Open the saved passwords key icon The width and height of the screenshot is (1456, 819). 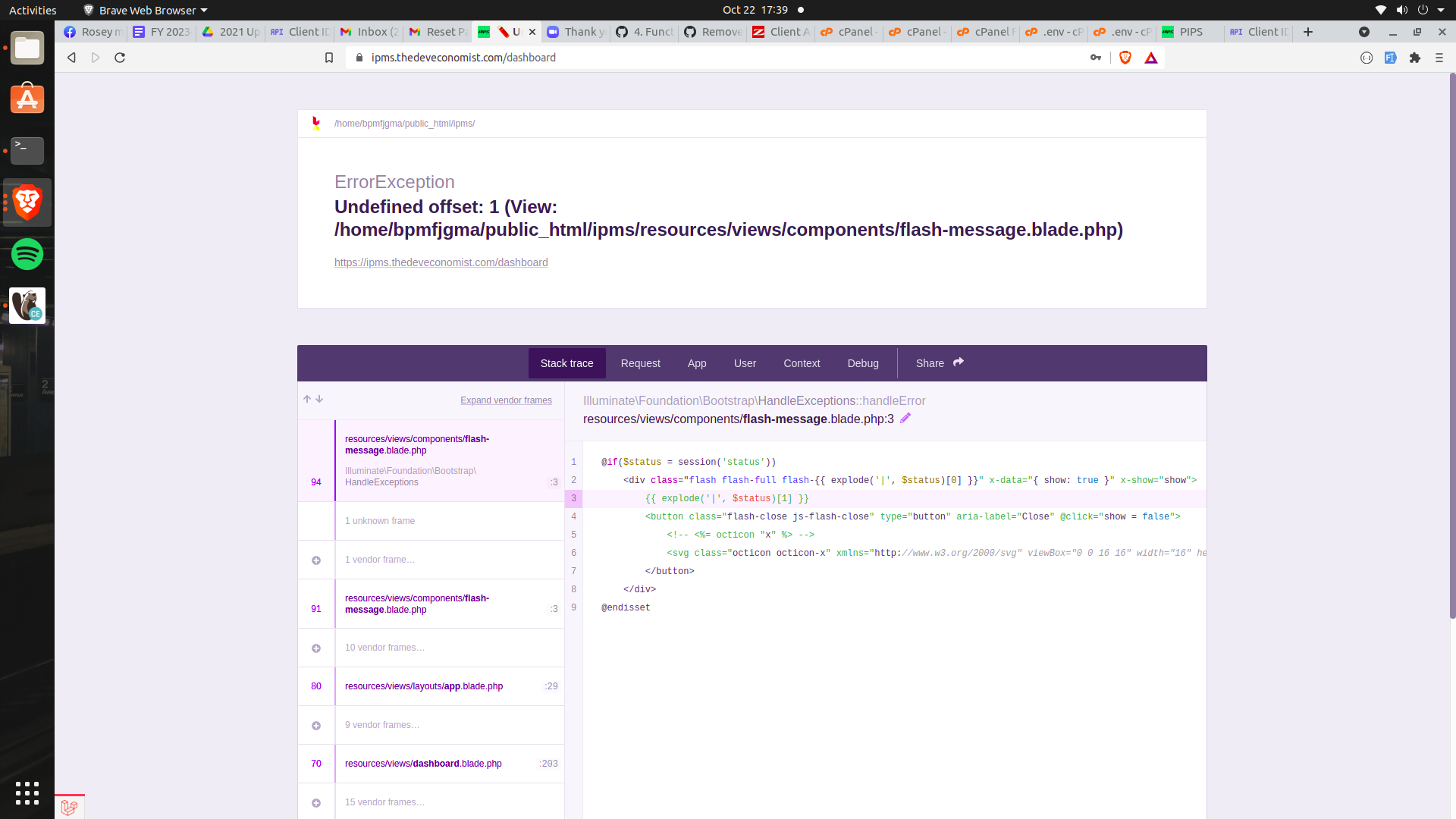[1096, 58]
